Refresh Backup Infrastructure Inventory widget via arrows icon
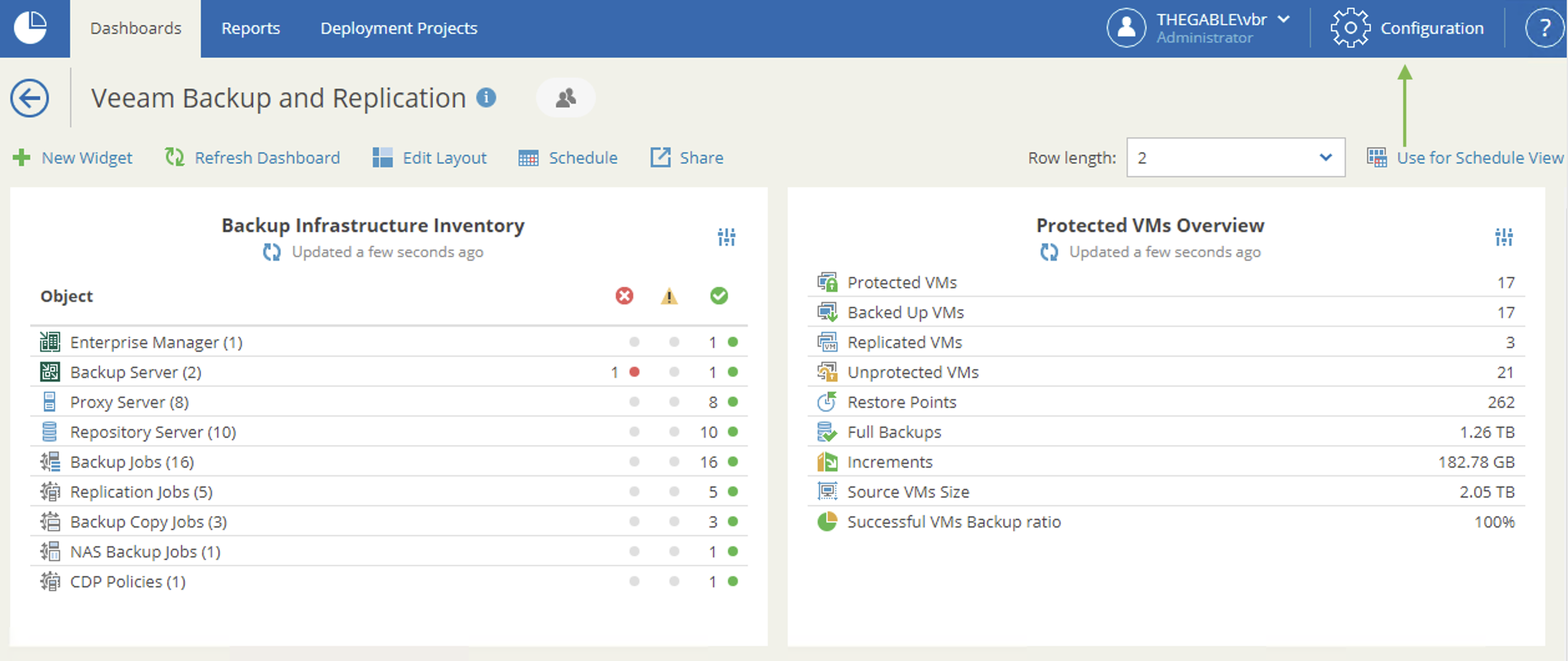This screenshot has height=661, width=1568. pyautogui.click(x=272, y=252)
